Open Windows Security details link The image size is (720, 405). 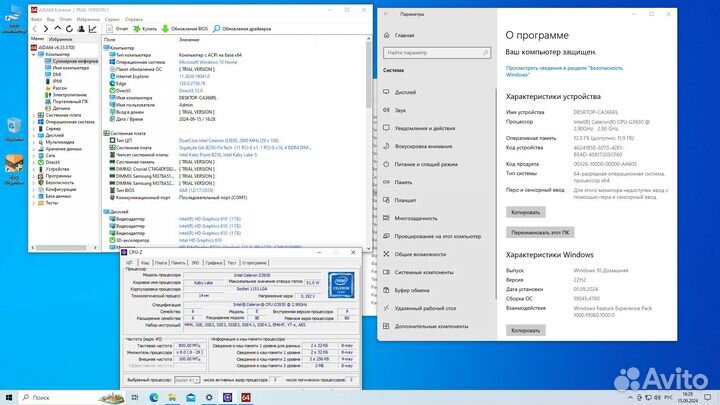(564, 71)
